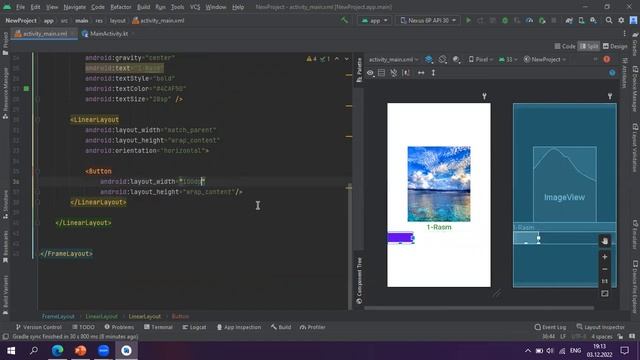Open the SDK Manager icon
The width and height of the screenshot is (640, 360).
(593, 20)
